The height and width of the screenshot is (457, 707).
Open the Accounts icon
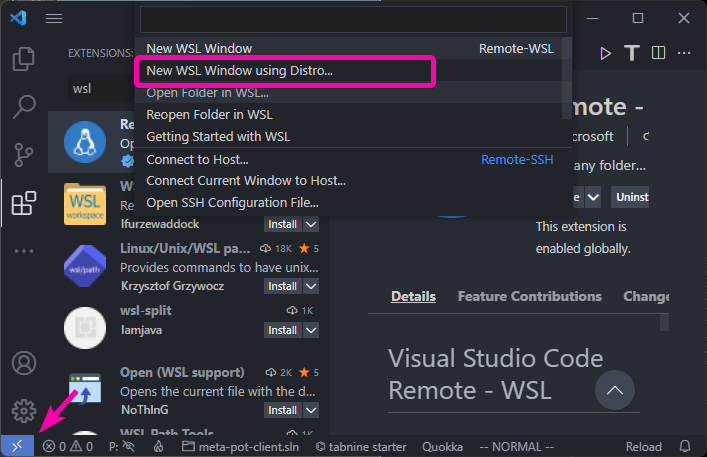point(23,363)
